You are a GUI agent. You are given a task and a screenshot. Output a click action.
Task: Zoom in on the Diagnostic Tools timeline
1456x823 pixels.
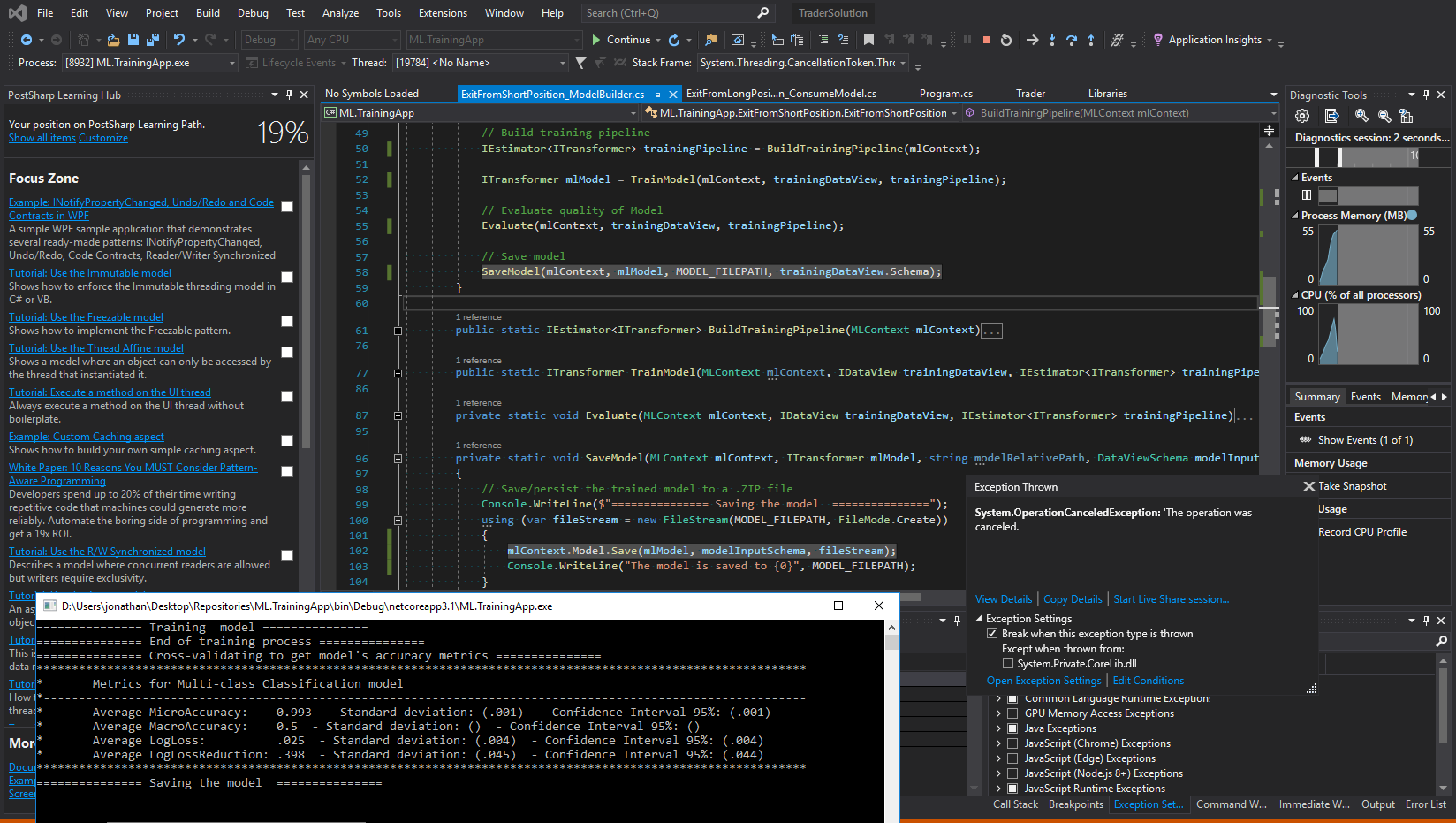pyautogui.click(x=1361, y=116)
